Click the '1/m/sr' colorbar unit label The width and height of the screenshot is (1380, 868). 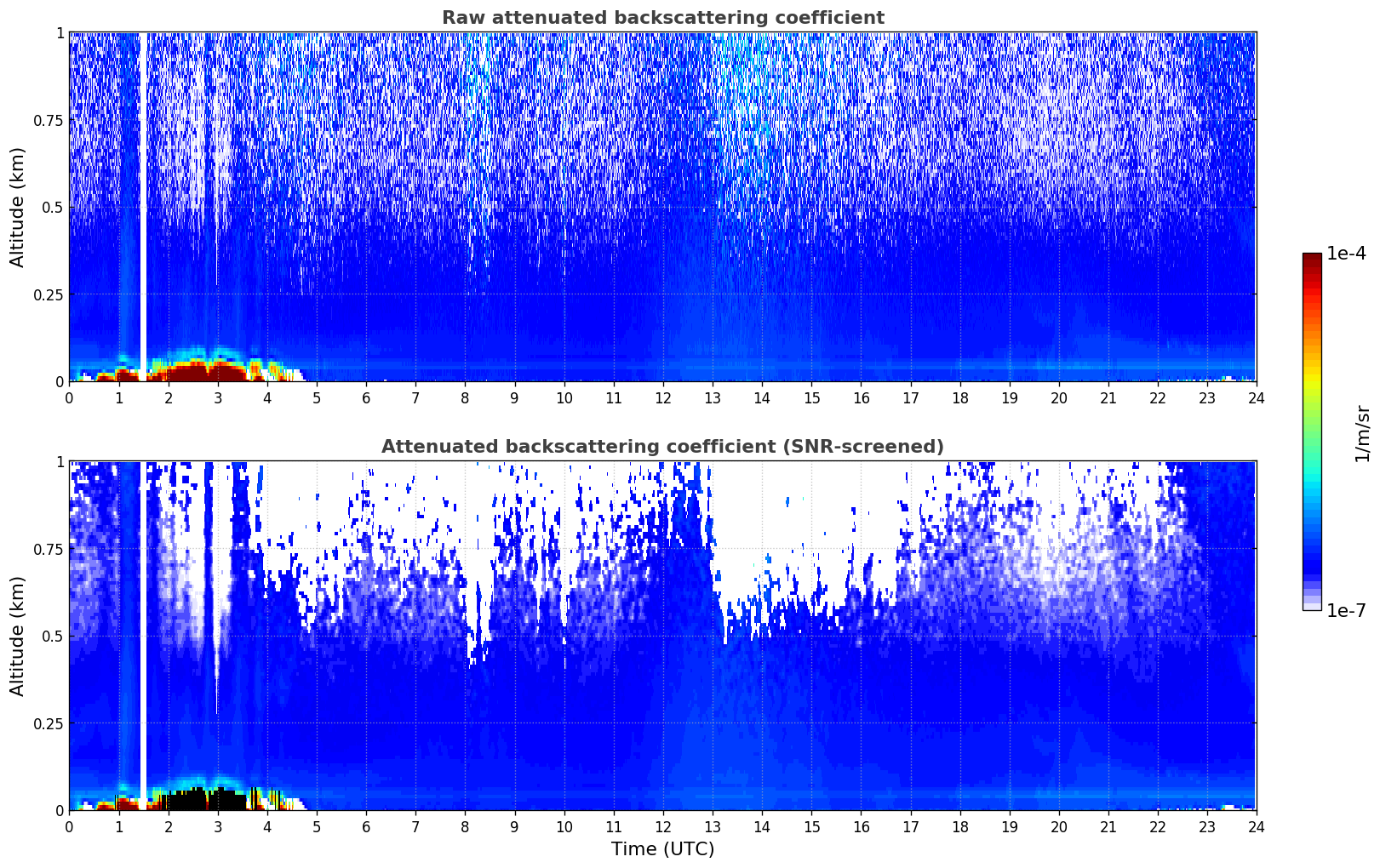pyautogui.click(x=1362, y=432)
